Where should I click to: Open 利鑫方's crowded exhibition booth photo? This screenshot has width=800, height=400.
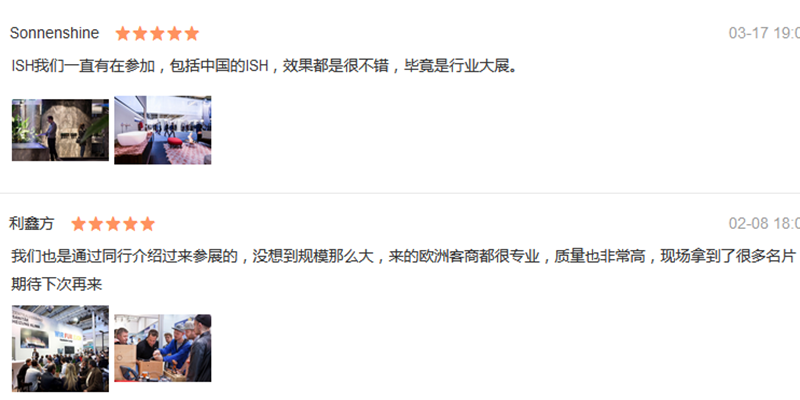[60, 348]
